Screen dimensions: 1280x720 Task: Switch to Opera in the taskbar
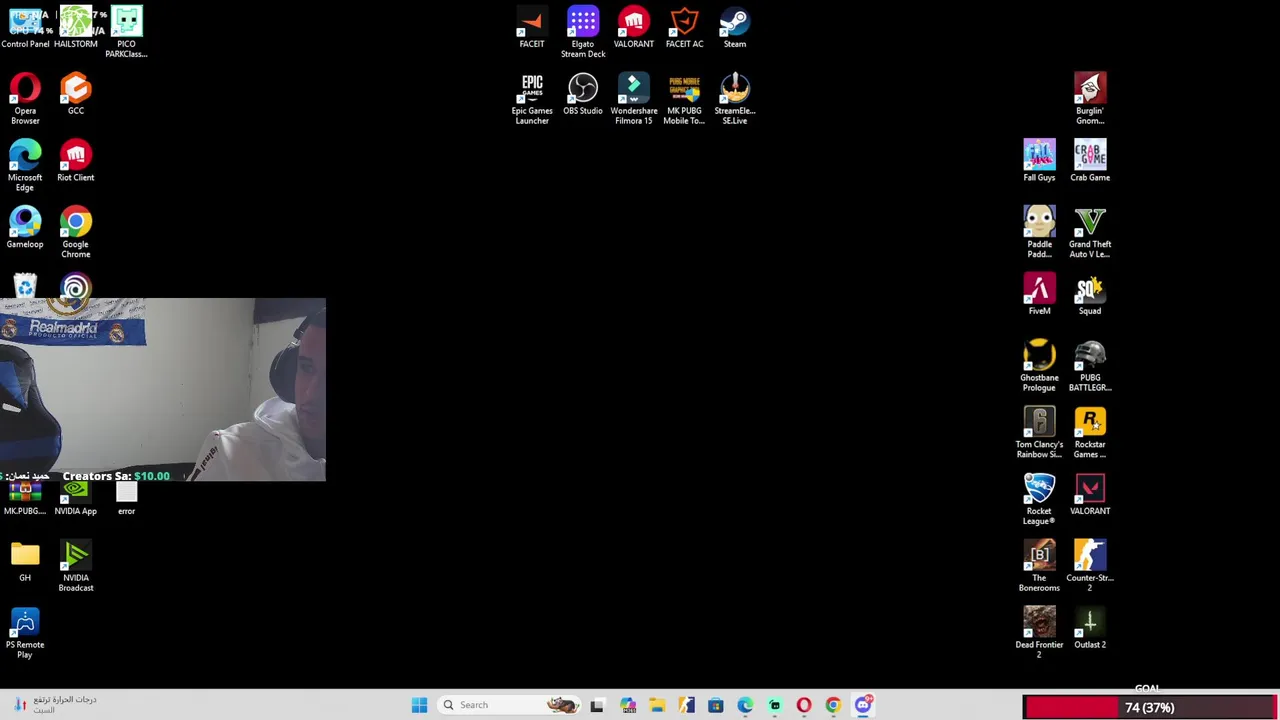tap(804, 705)
